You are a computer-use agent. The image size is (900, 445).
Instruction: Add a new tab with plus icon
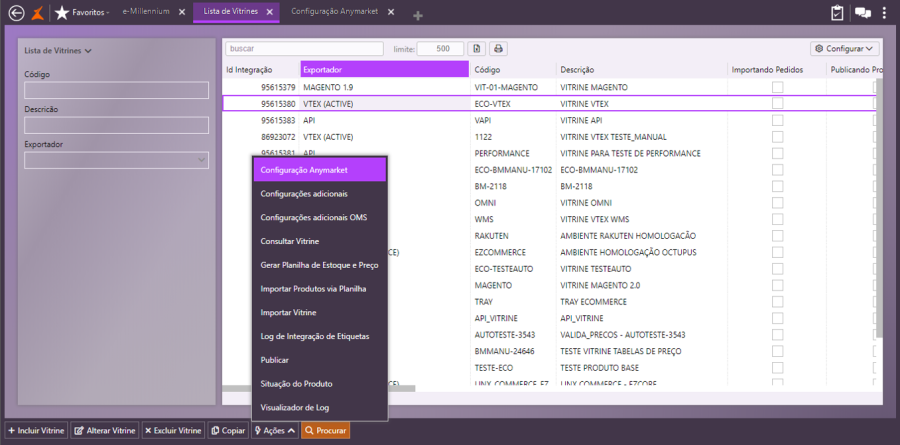[x=418, y=16]
